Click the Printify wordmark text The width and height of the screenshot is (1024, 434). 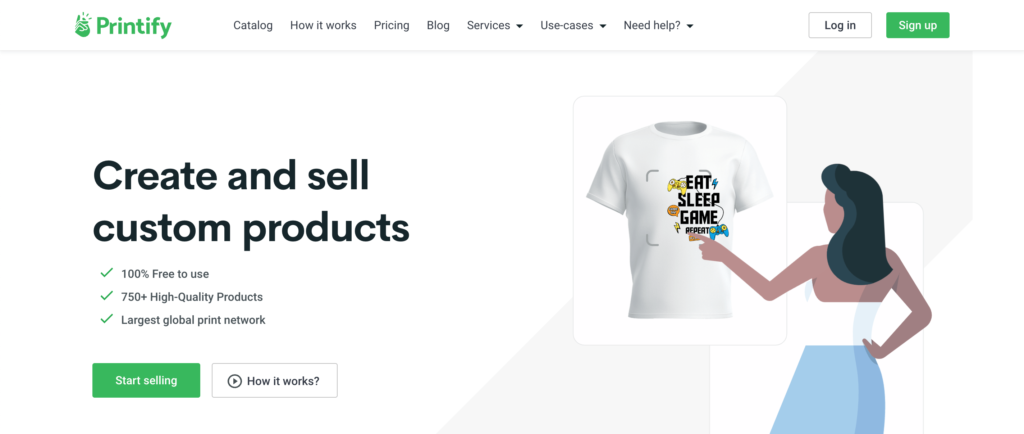point(133,26)
